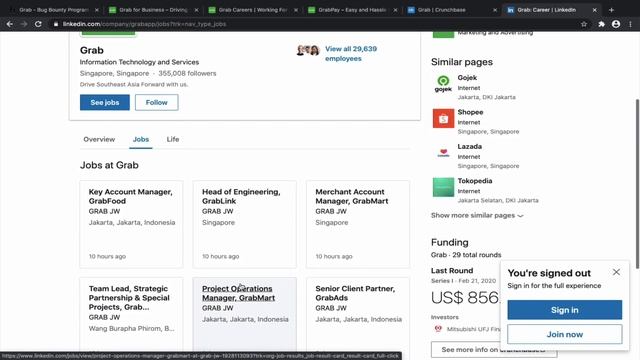Follow Grab with the Follow button
640x360 pixels.
tap(157, 102)
